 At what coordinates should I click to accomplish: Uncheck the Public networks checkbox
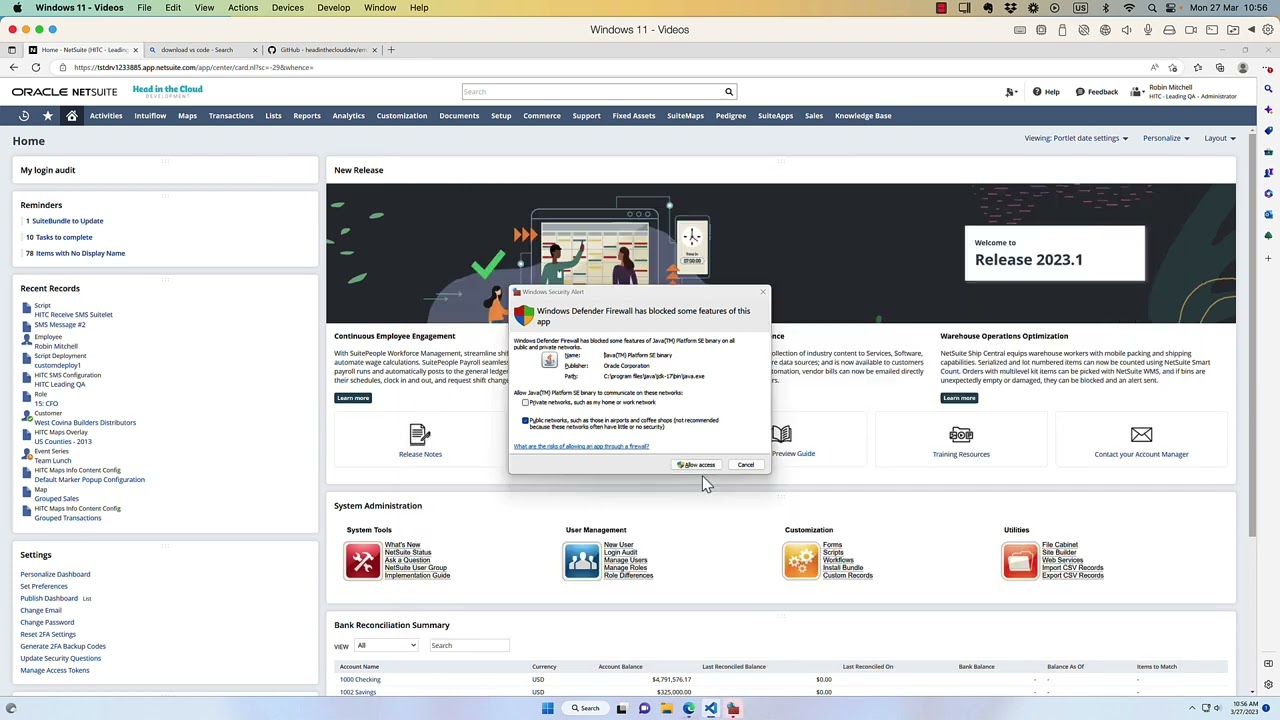(525, 421)
